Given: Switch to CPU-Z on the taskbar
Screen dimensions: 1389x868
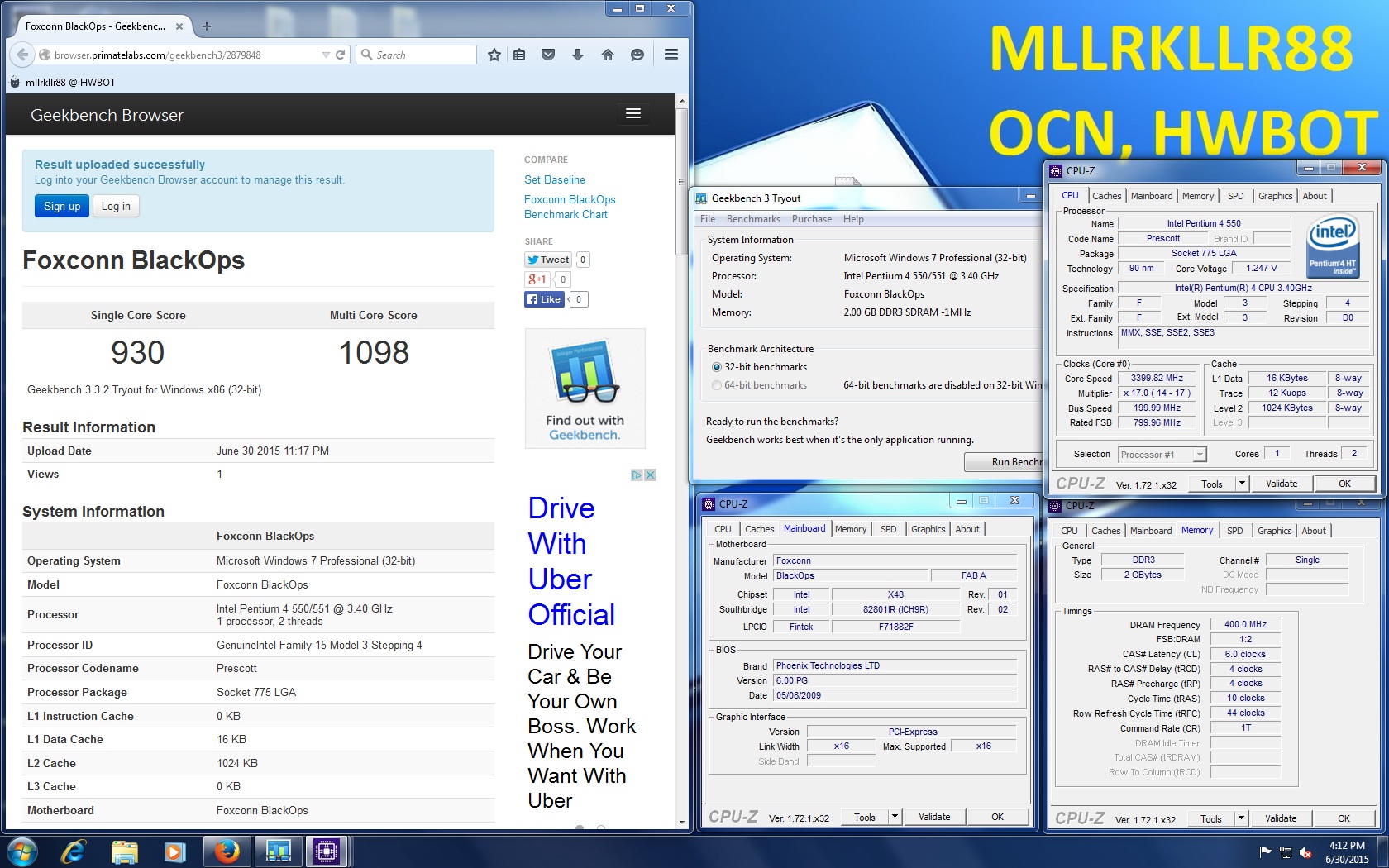Looking at the screenshot, I should [x=327, y=851].
